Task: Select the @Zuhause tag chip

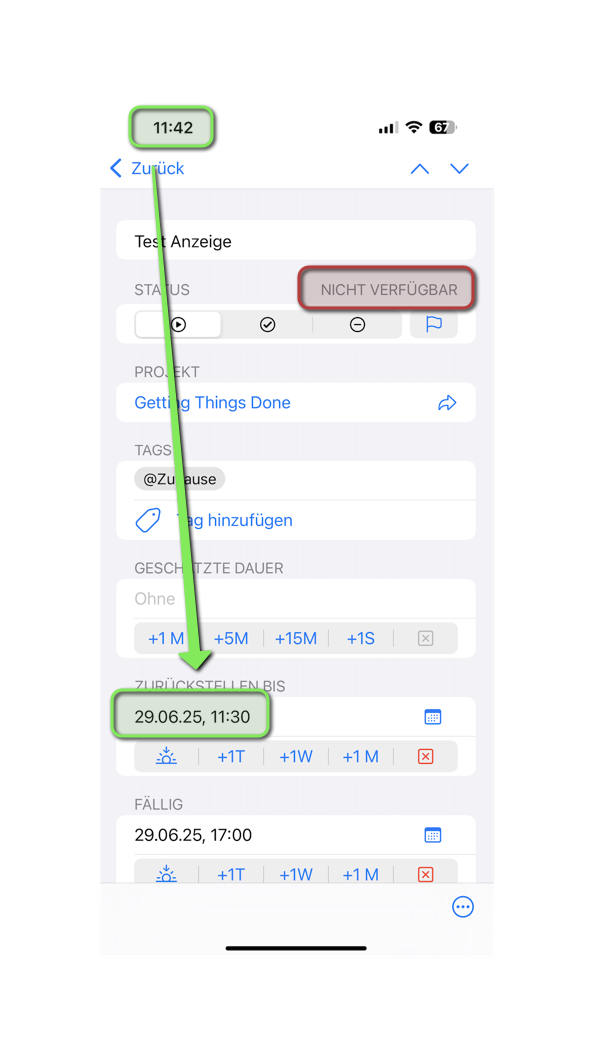Action: coord(180,479)
